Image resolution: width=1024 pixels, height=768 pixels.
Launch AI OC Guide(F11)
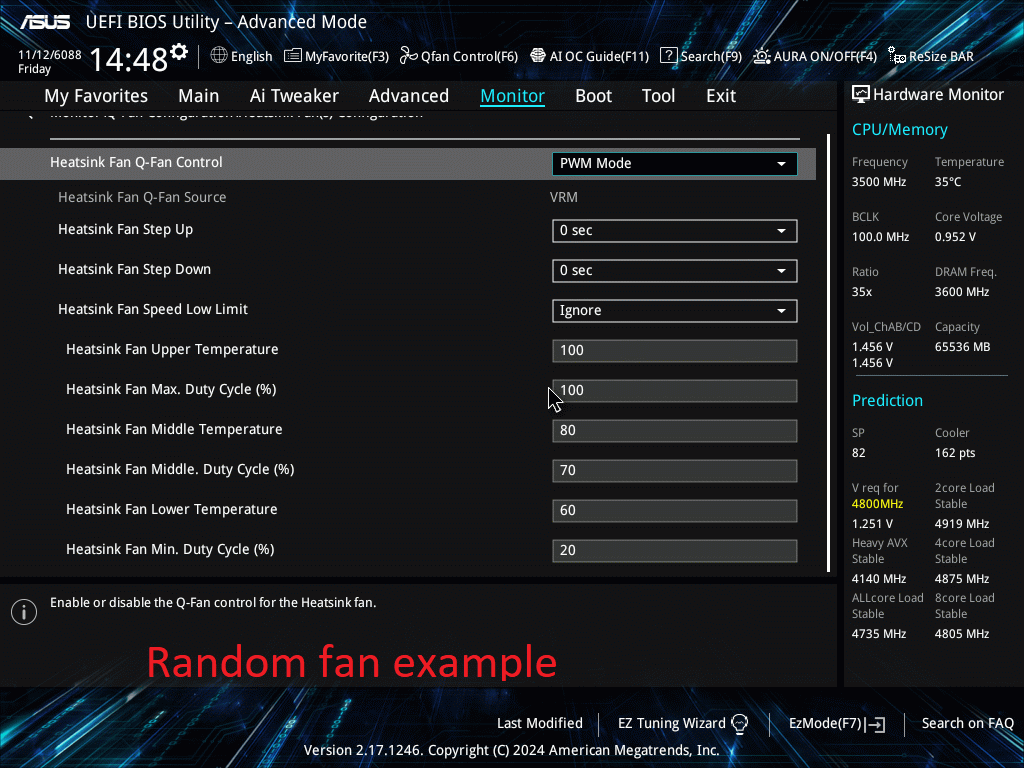tap(538, 56)
